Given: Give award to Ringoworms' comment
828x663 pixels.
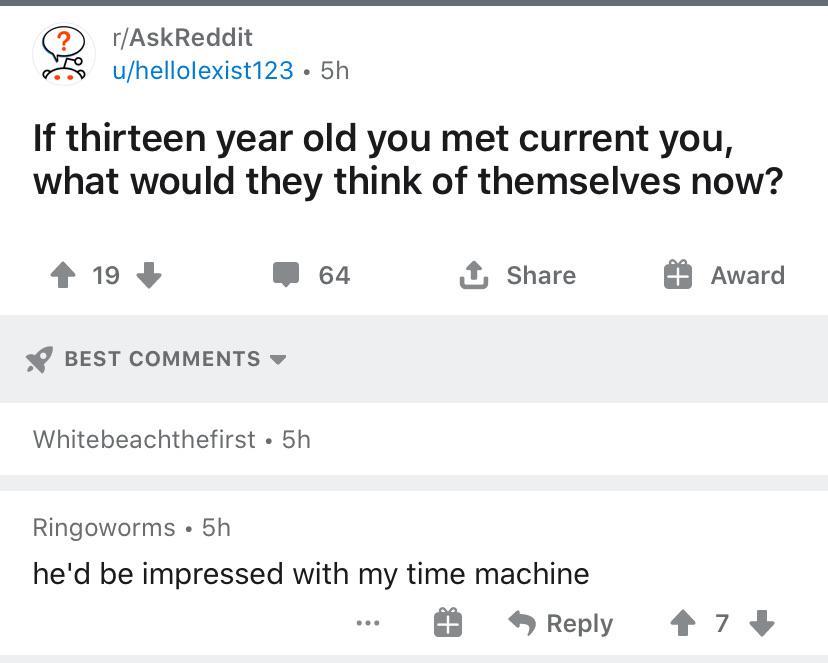Looking at the screenshot, I should (447, 623).
